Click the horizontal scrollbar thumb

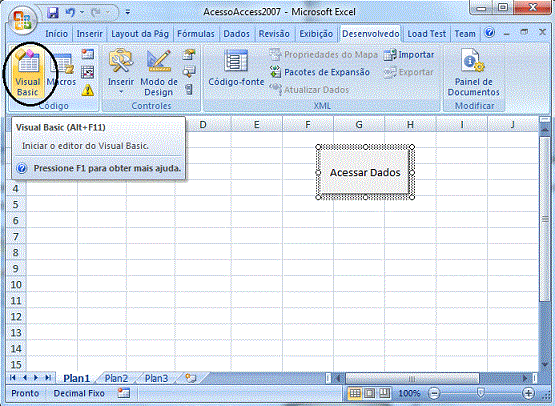tap(412, 378)
